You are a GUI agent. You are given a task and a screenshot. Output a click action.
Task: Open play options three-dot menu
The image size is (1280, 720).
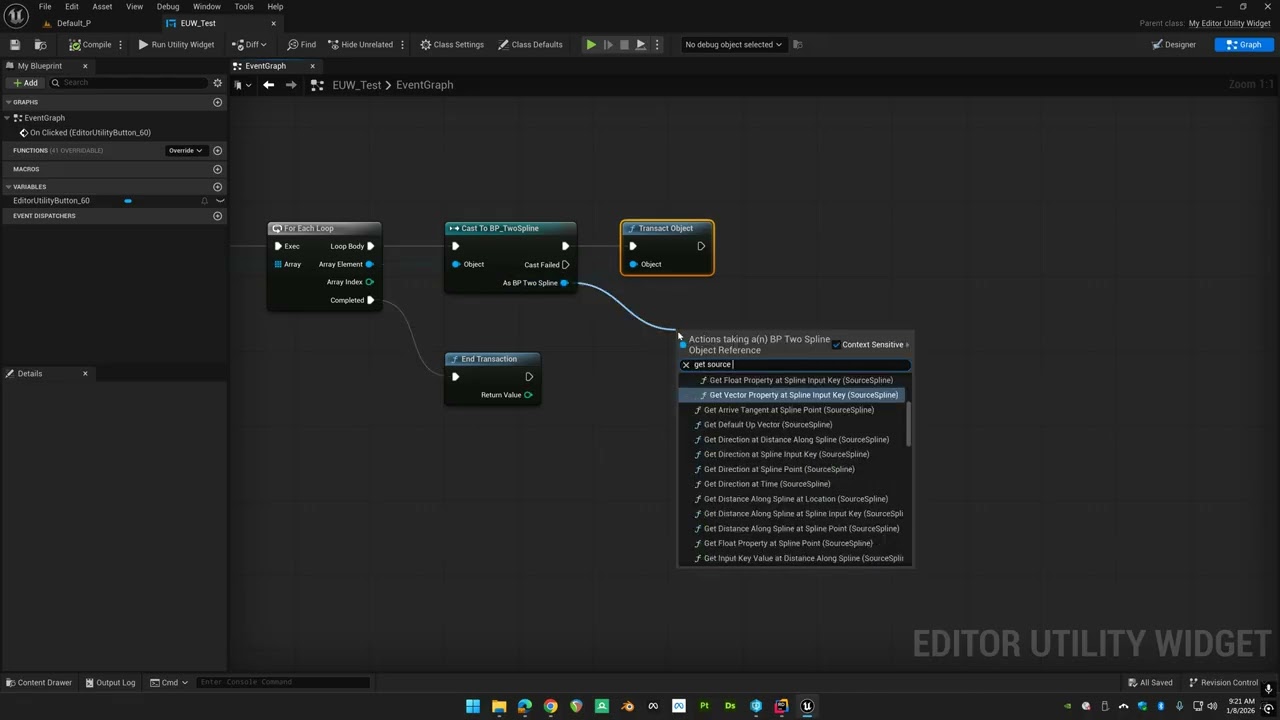657,44
